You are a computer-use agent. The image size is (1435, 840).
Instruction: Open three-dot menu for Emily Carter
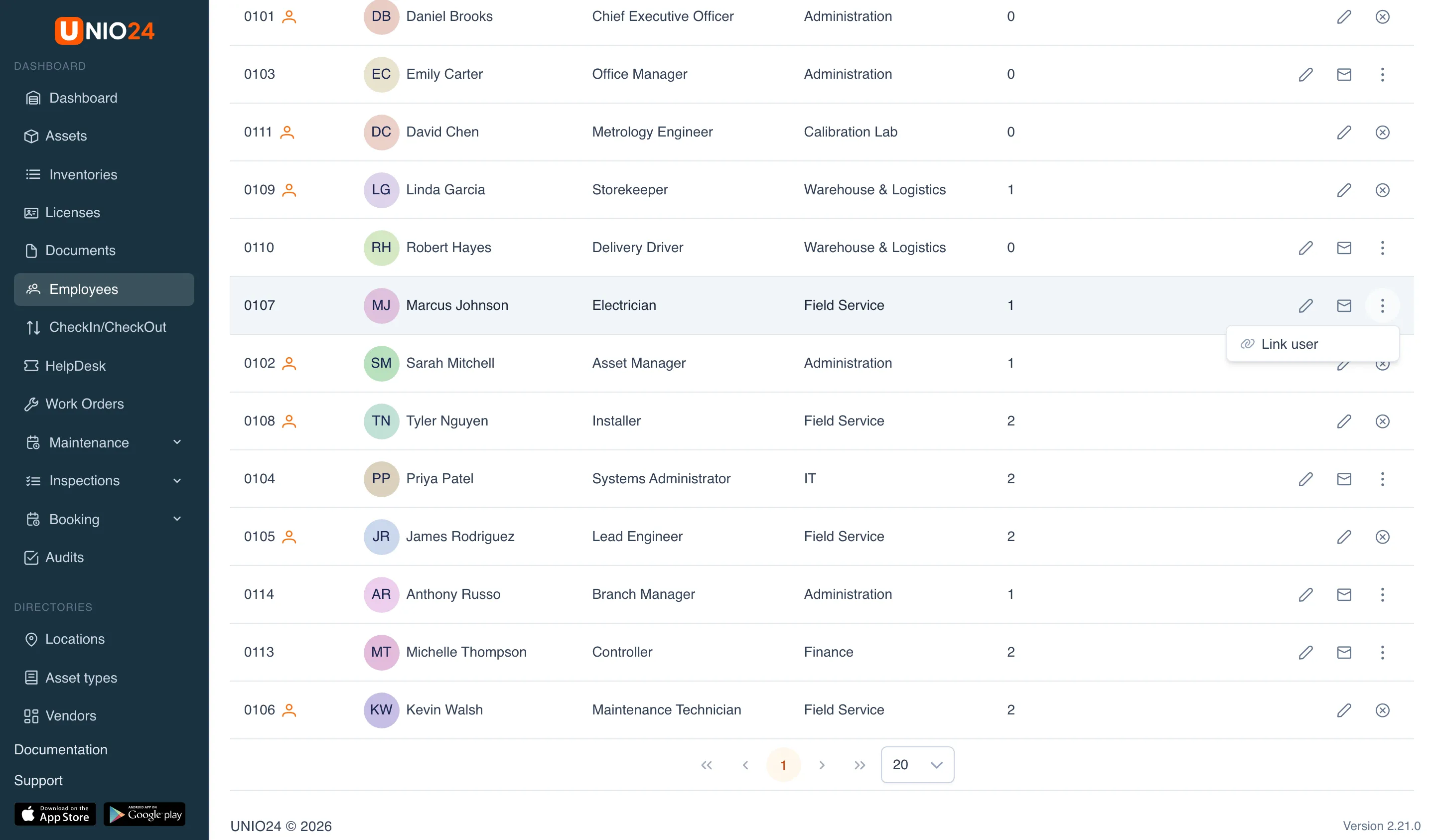point(1382,75)
